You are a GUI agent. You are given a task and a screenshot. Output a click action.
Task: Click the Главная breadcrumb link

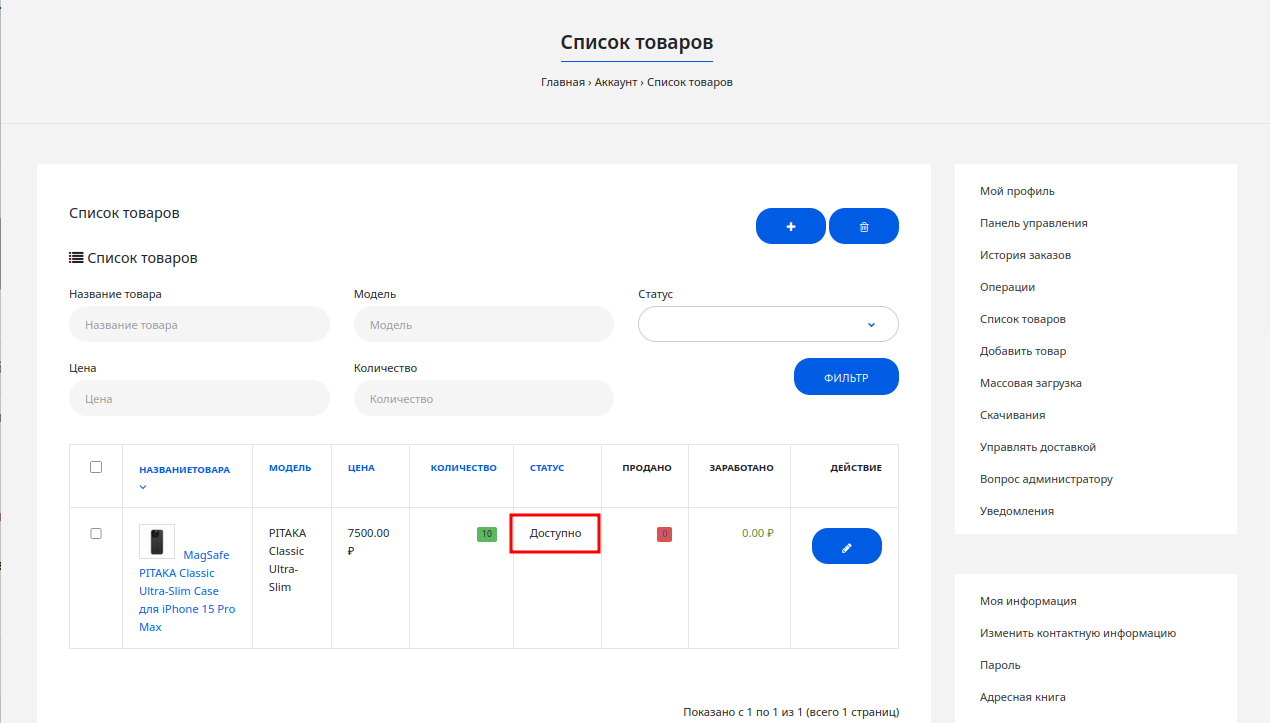tap(562, 82)
